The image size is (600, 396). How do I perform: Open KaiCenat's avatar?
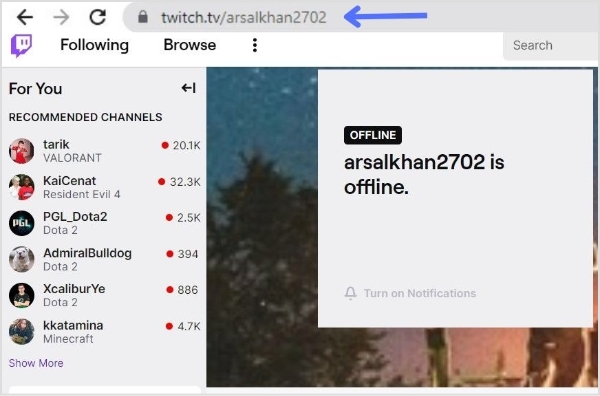click(x=21, y=187)
